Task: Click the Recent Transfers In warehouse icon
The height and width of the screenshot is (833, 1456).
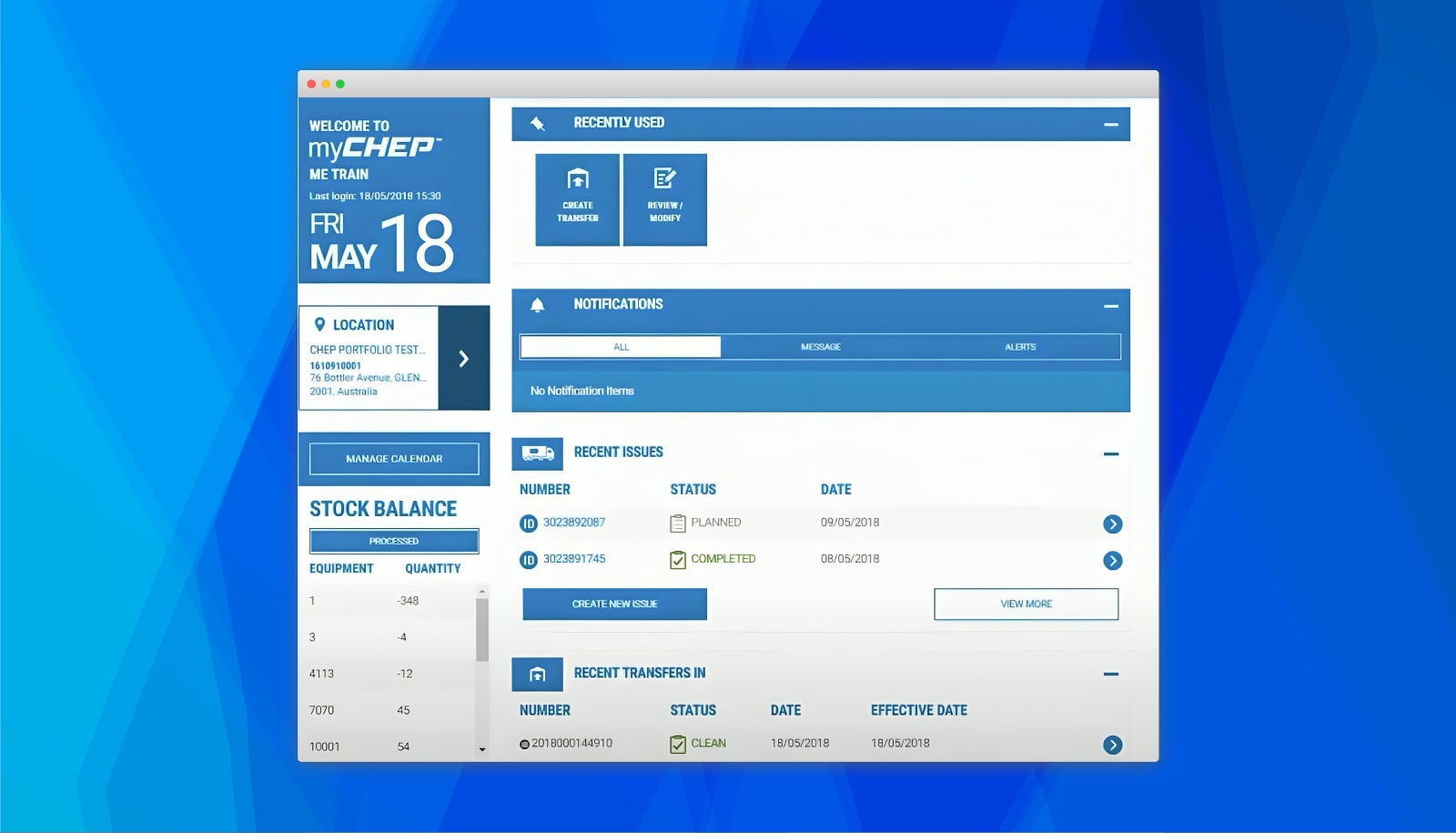Action: pyautogui.click(x=538, y=675)
